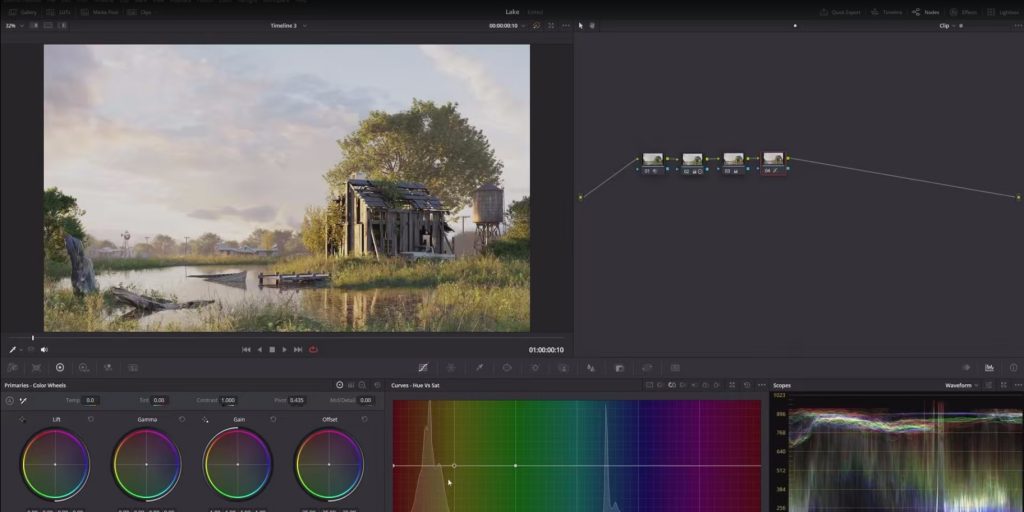Toggle the Timeline panel button

tap(886, 12)
